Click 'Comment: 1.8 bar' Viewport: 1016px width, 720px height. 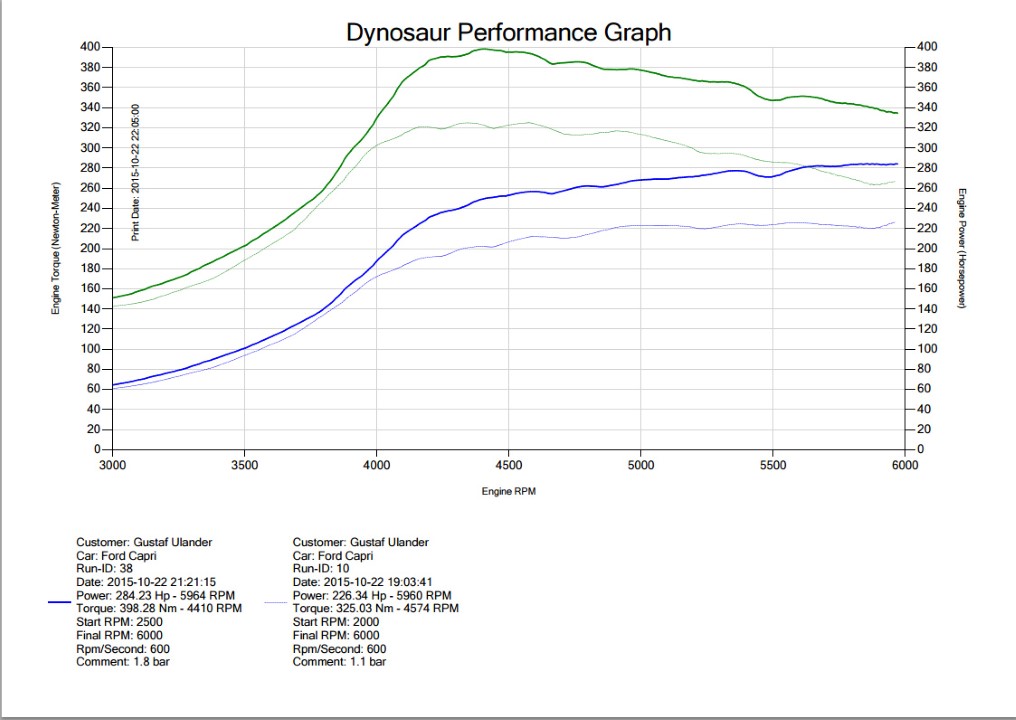point(122,662)
